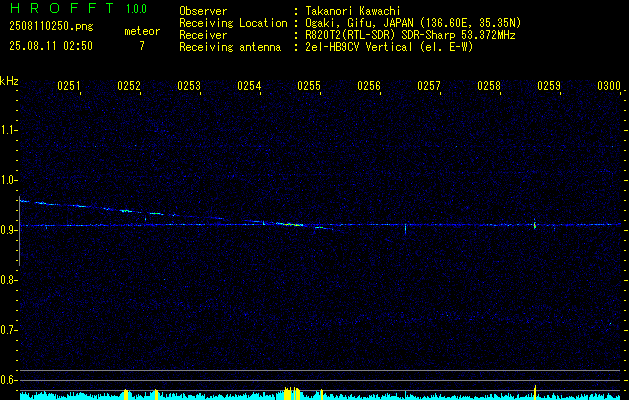629x400 pixels.
Task: Click time marker 0253
Action: (x=189, y=86)
